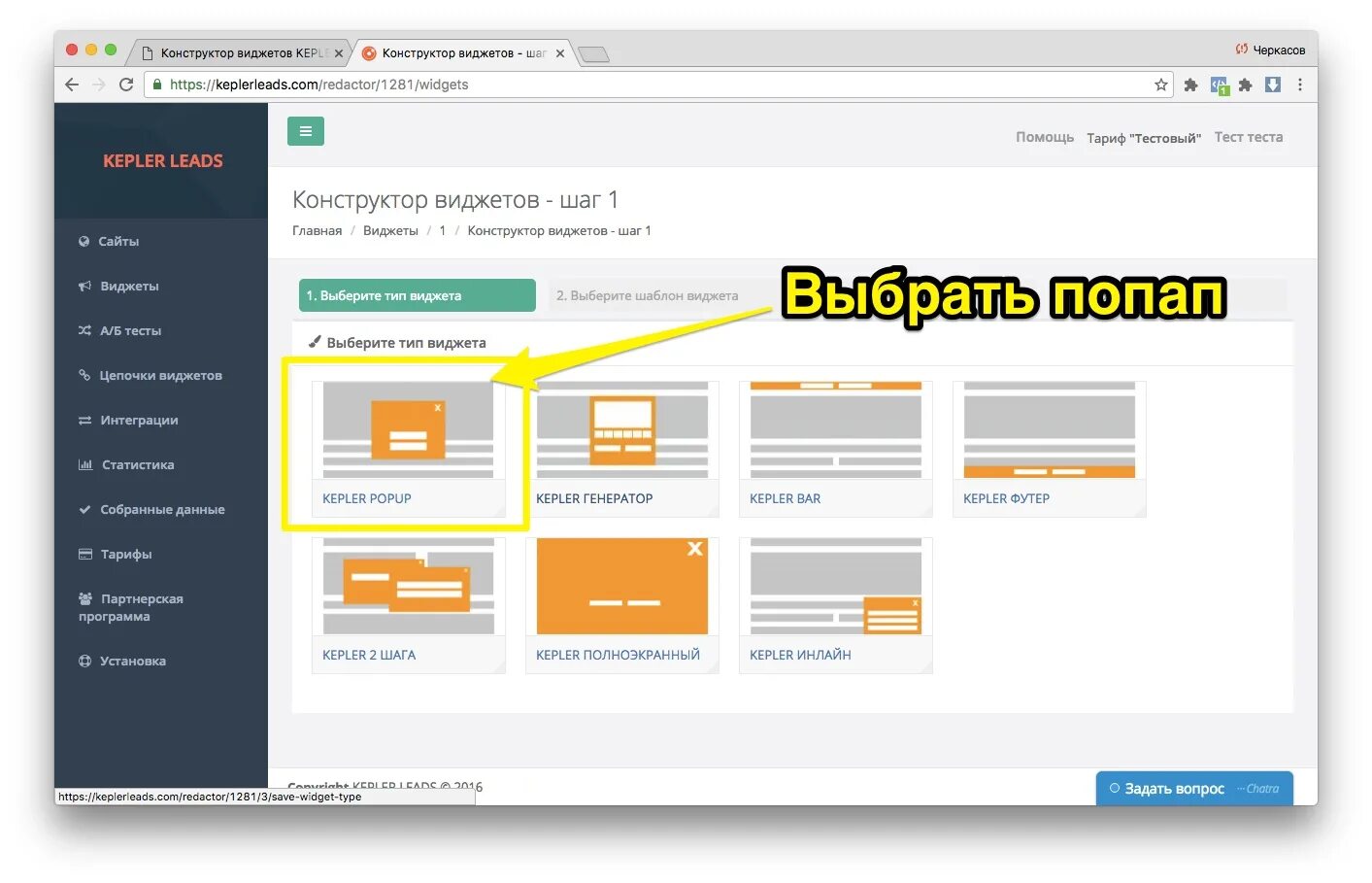Screen dimensions: 1372x883
Task: Click the KEPLER ФУТЕР label link
Action: (1006, 498)
